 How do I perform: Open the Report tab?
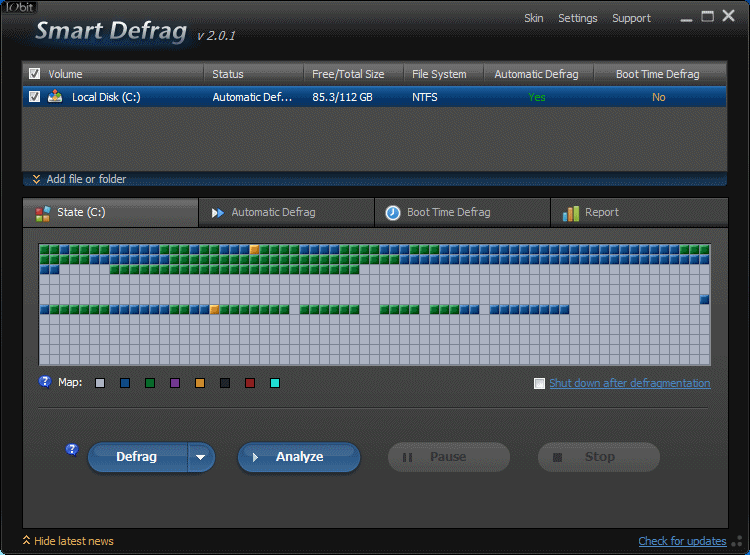(639, 212)
